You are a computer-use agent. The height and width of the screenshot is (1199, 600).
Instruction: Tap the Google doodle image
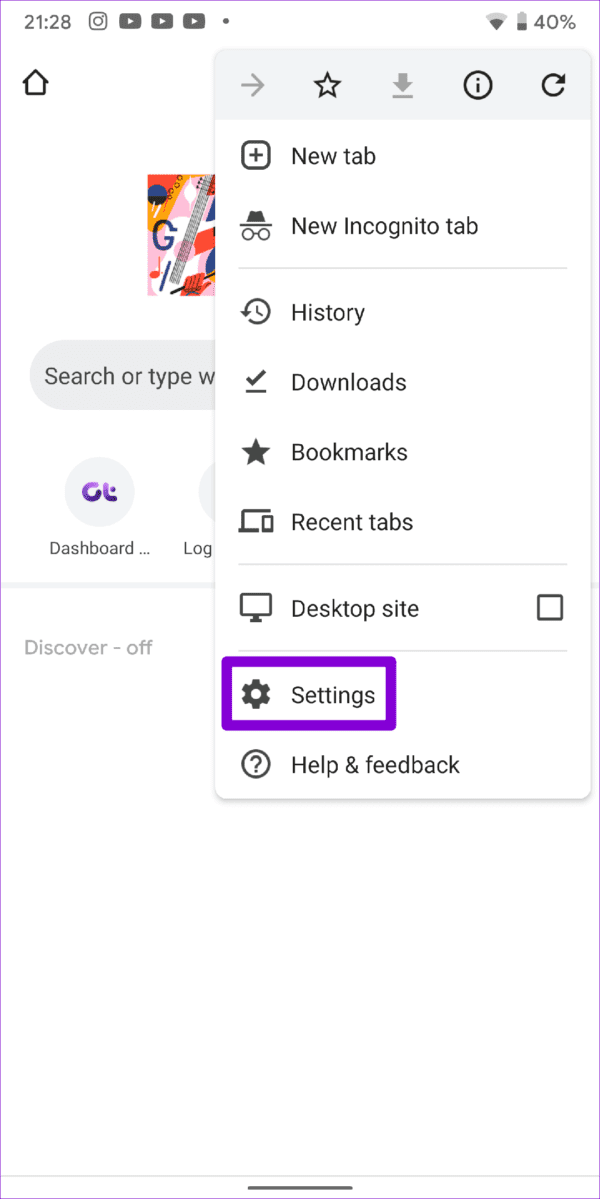181,236
